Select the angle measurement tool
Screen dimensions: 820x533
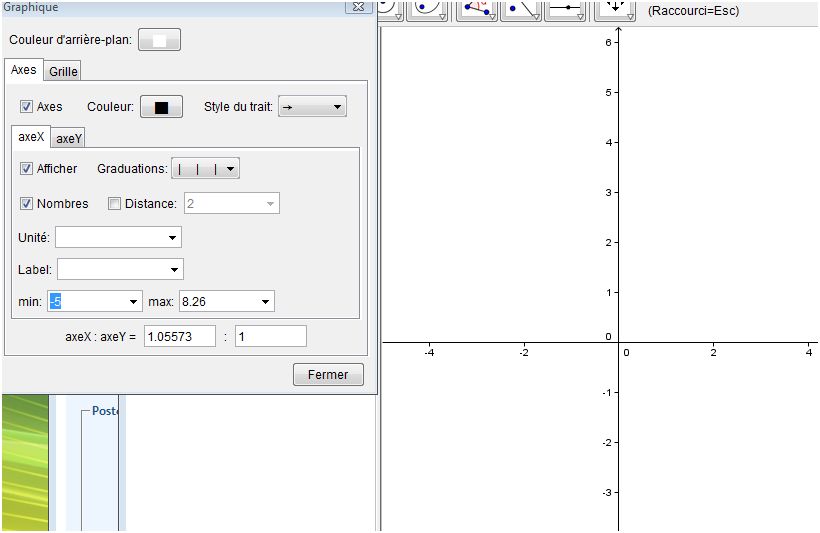click(x=477, y=8)
